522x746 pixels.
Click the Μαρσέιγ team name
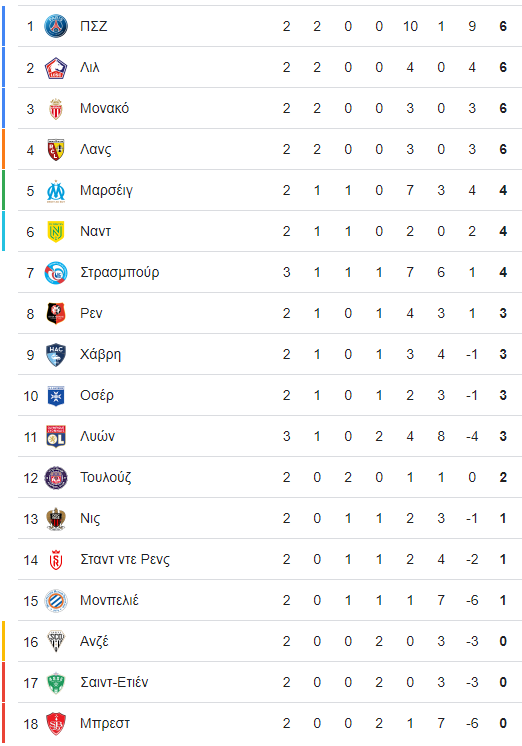click(x=107, y=191)
